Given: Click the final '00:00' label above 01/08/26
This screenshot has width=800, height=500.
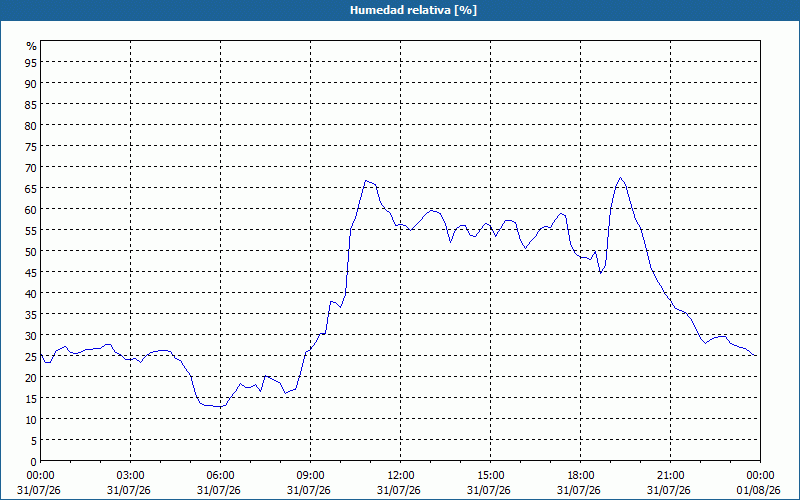Looking at the screenshot, I should click(760, 476).
